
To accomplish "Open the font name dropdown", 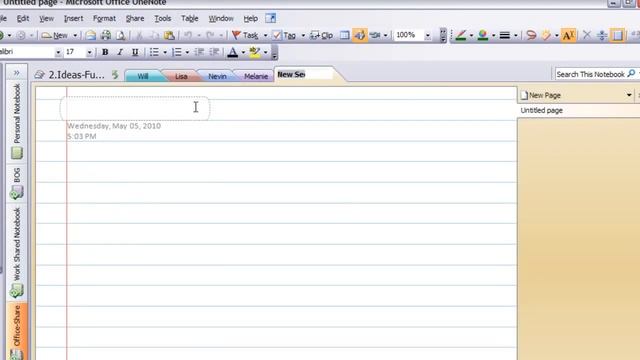I will coord(58,52).
